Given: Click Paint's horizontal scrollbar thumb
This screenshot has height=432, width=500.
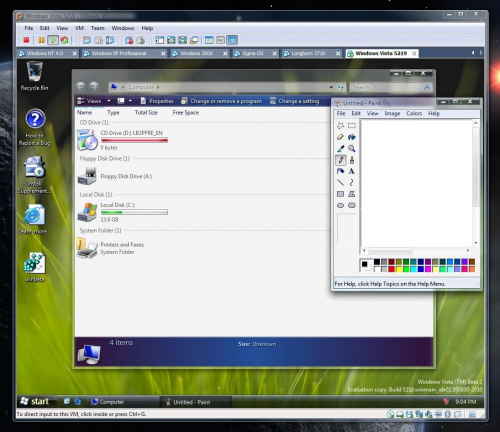Looking at the screenshot, I should pos(390,250).
